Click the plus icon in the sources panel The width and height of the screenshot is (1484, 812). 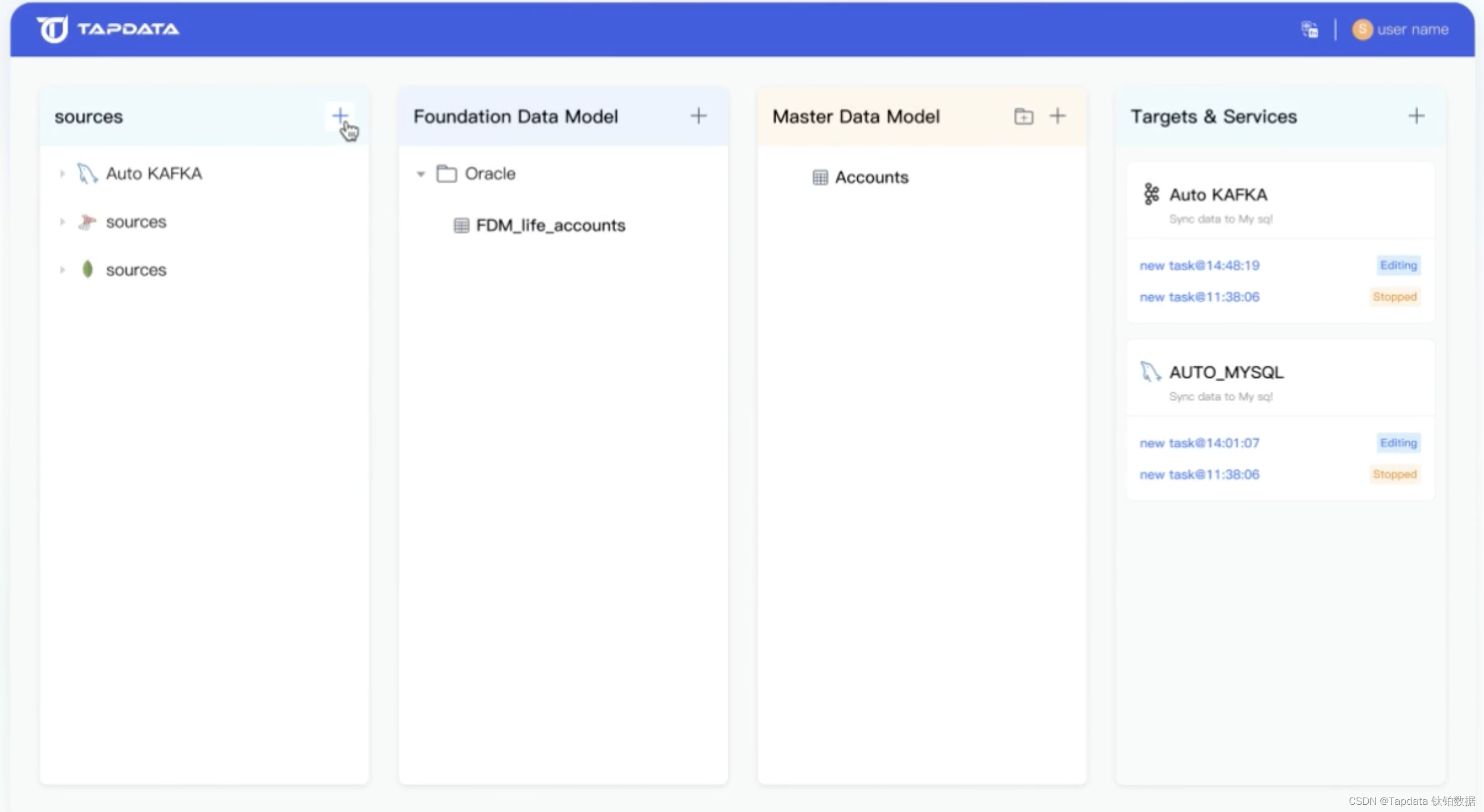point(340,115)
